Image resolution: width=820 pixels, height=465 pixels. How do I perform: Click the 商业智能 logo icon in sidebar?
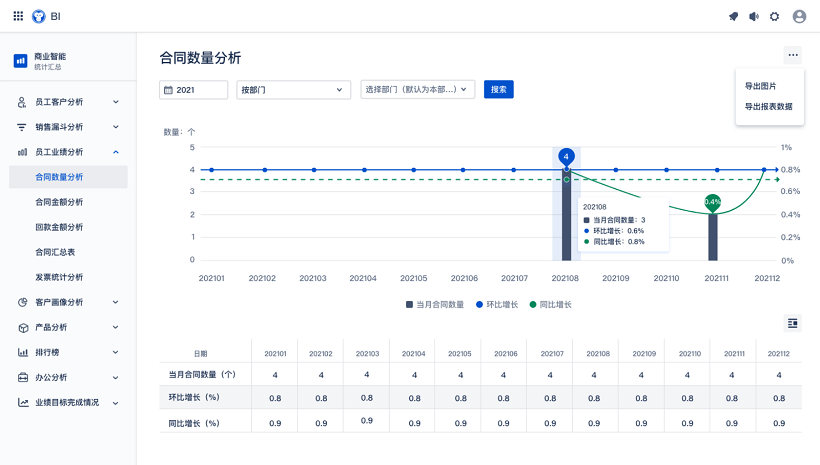click(x=20, y=61)
